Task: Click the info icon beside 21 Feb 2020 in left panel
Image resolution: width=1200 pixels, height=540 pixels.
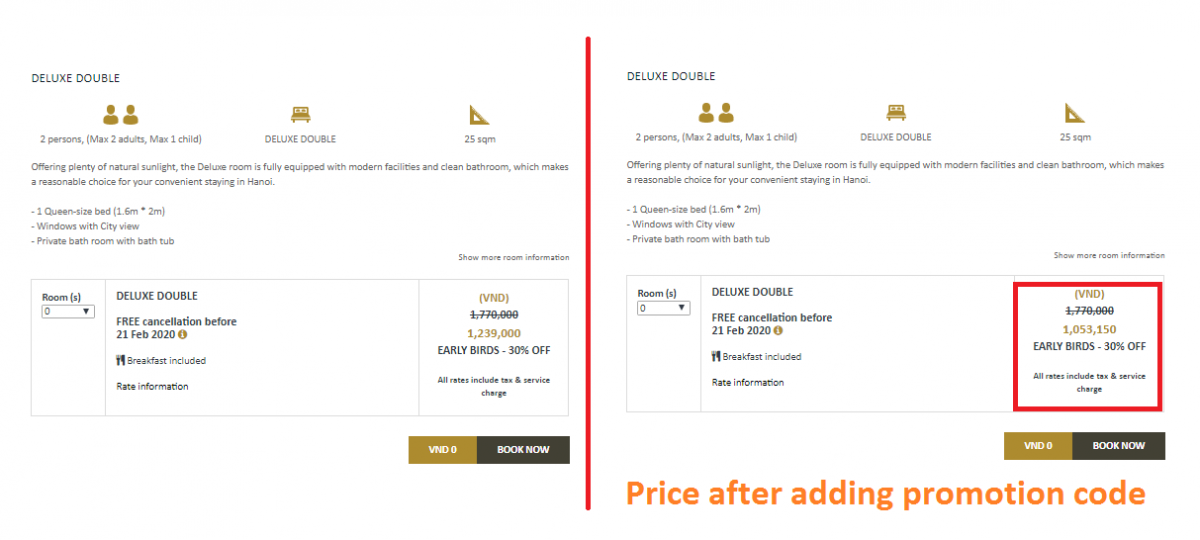Action: tap(182, 335)
